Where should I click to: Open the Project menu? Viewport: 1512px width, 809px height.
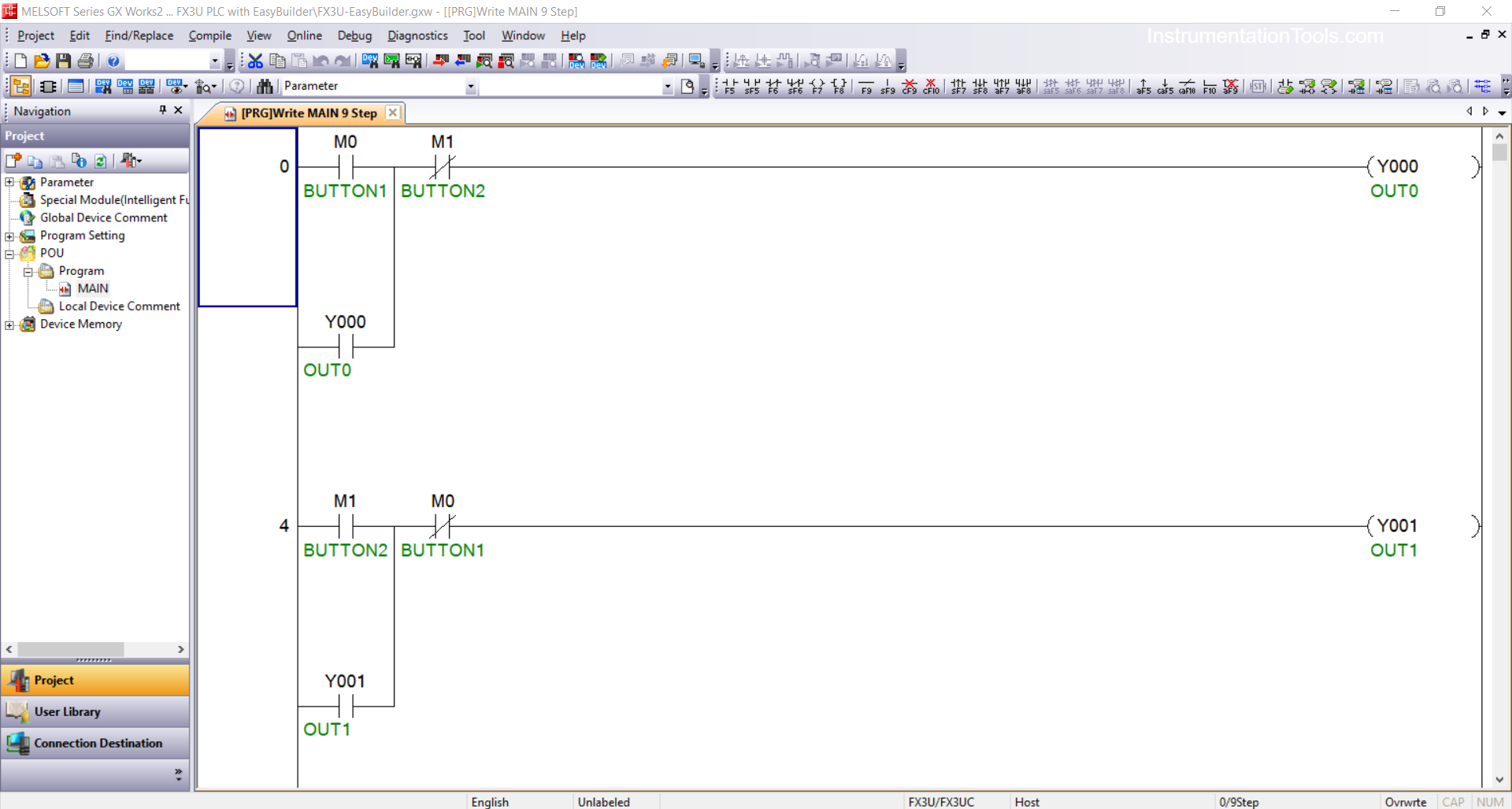(35, 35)
